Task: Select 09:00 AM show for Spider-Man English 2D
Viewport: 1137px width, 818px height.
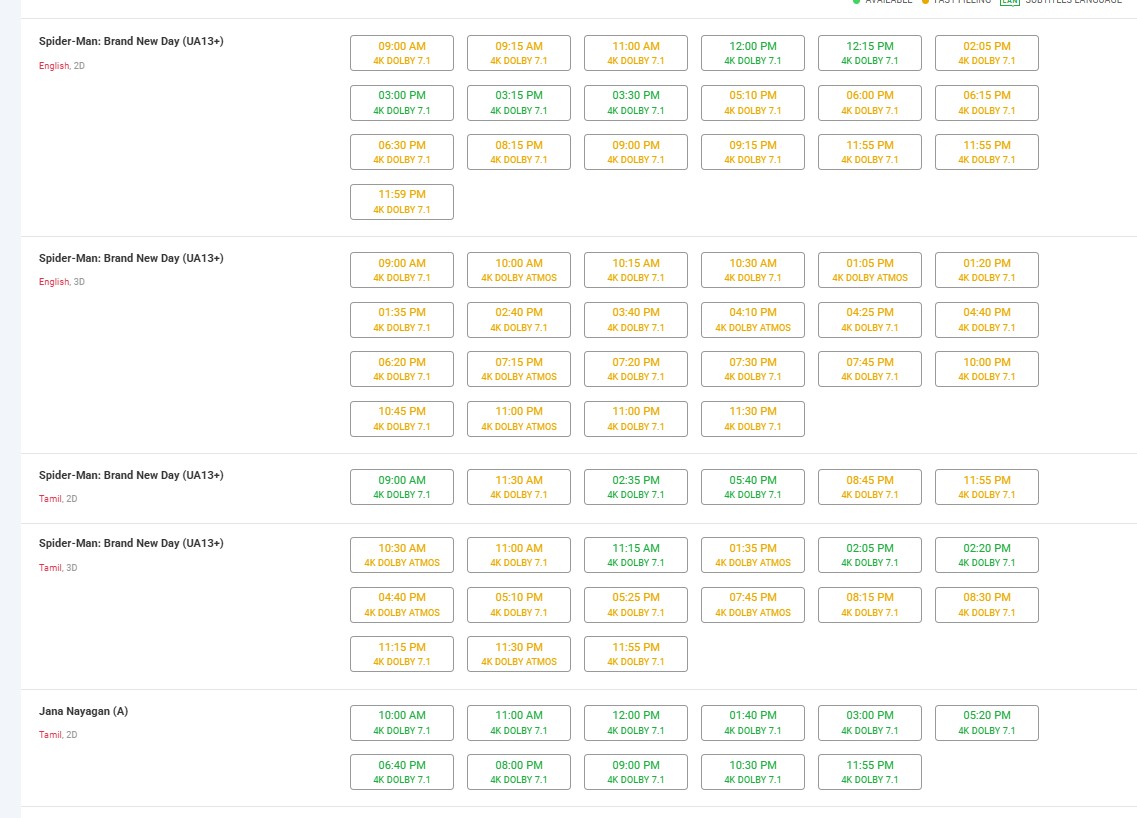Action: click(x=402, y=53)
